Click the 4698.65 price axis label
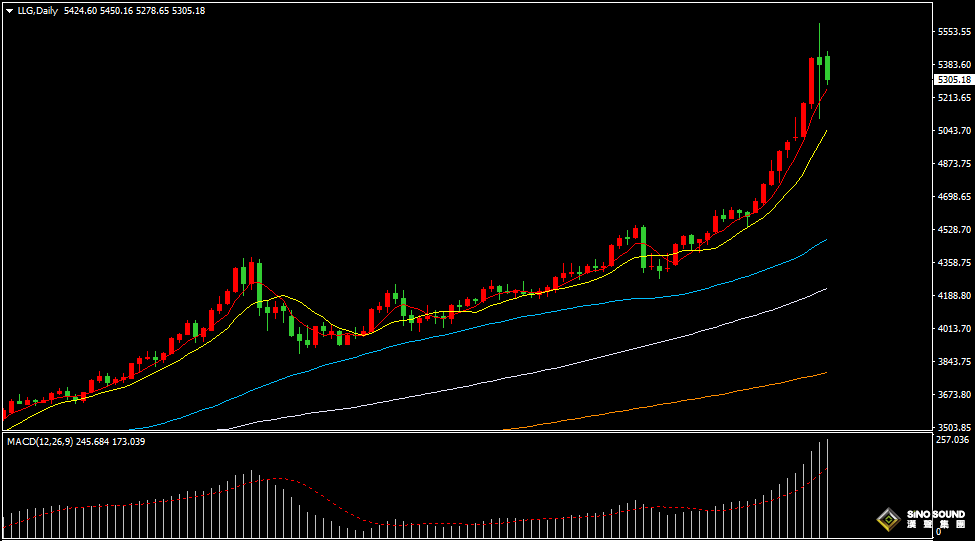 954,197
